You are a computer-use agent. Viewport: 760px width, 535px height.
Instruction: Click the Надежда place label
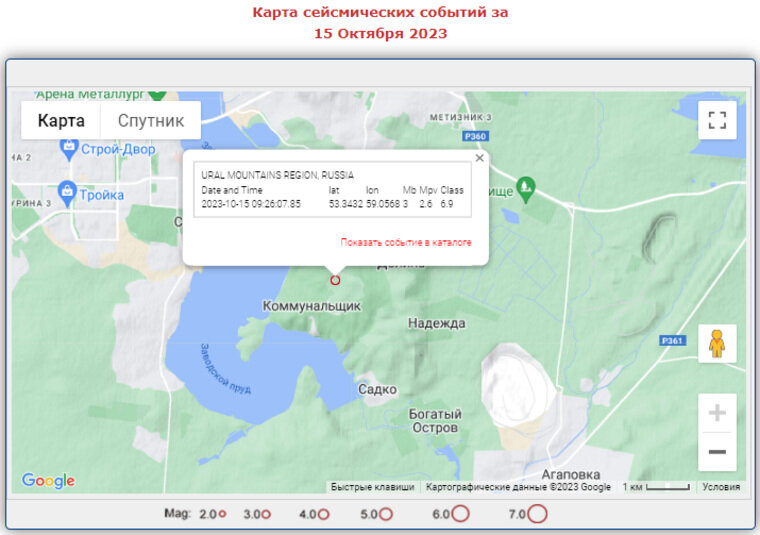[x=436, y=323]
